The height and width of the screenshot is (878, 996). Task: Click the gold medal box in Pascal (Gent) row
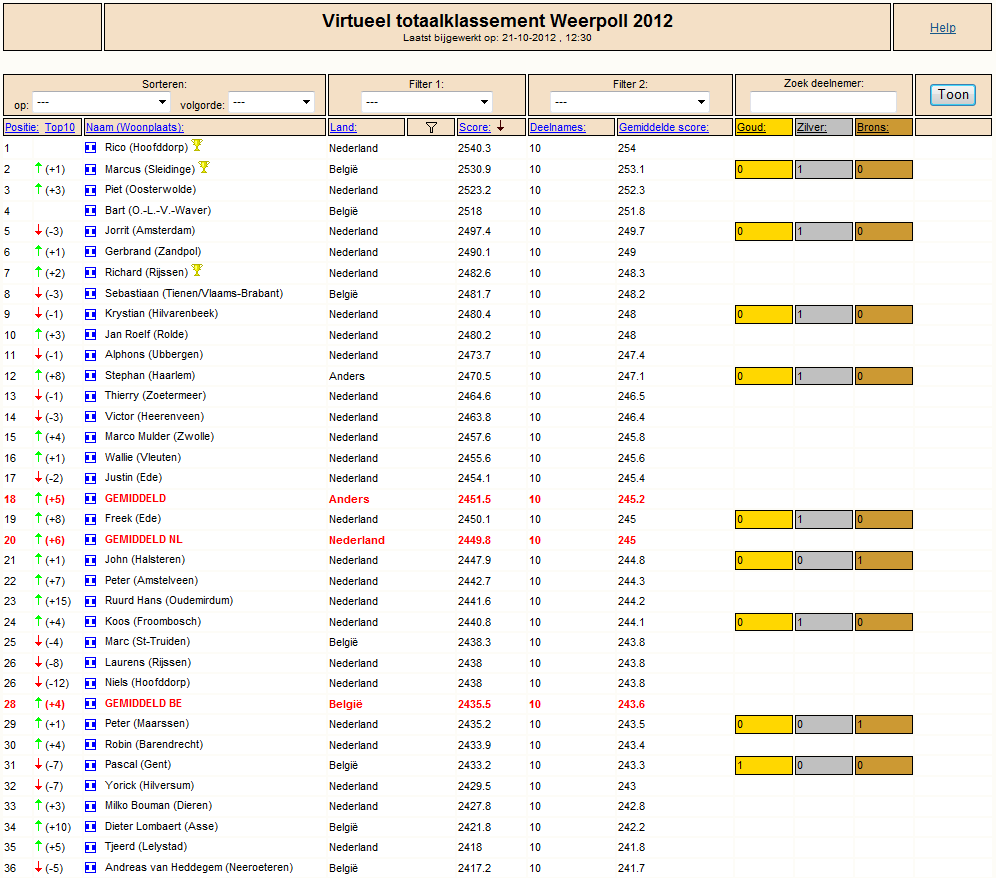pyautogui.click(x=764, y=766)
